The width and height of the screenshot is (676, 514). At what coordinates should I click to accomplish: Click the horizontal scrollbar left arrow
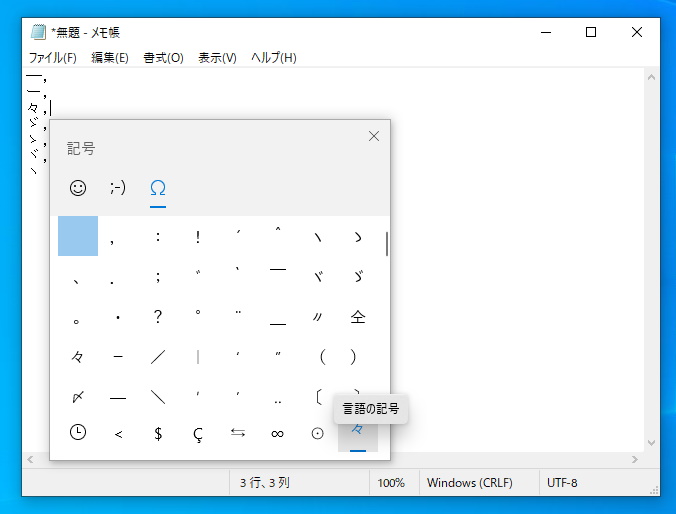(30, 460)
